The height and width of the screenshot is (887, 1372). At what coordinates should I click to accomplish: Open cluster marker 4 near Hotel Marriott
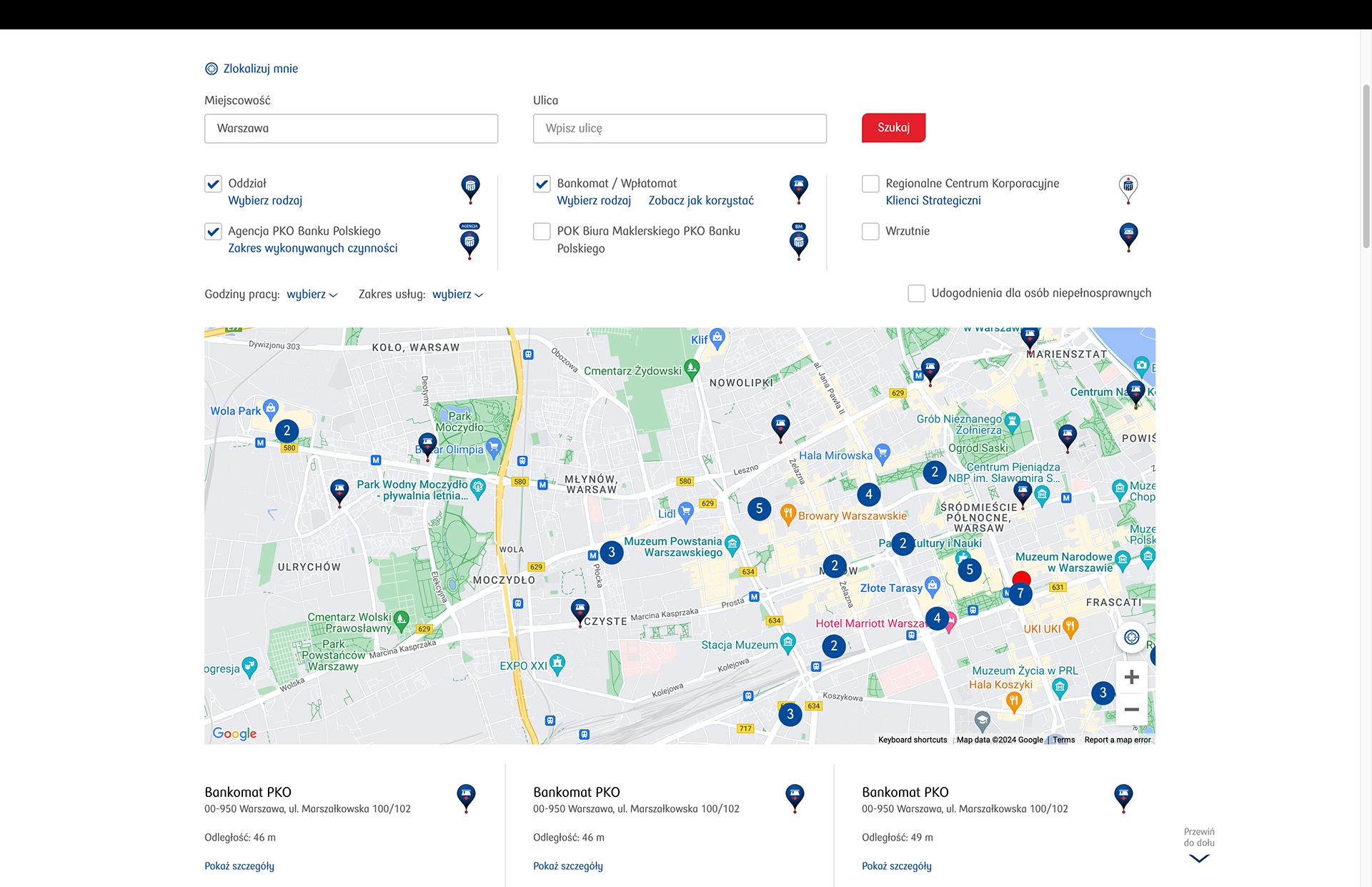[938, 618]
